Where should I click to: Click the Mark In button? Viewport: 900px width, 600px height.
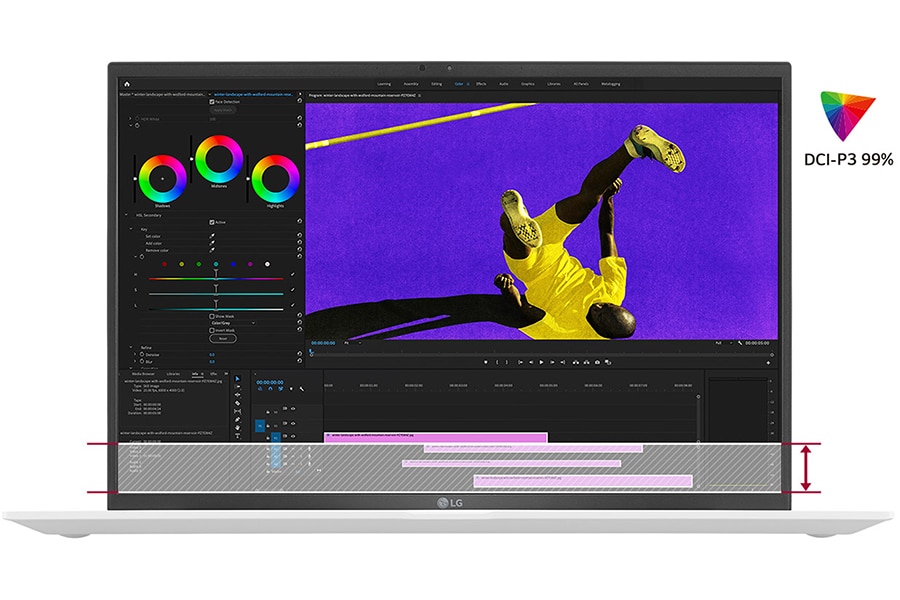point(497,362)
